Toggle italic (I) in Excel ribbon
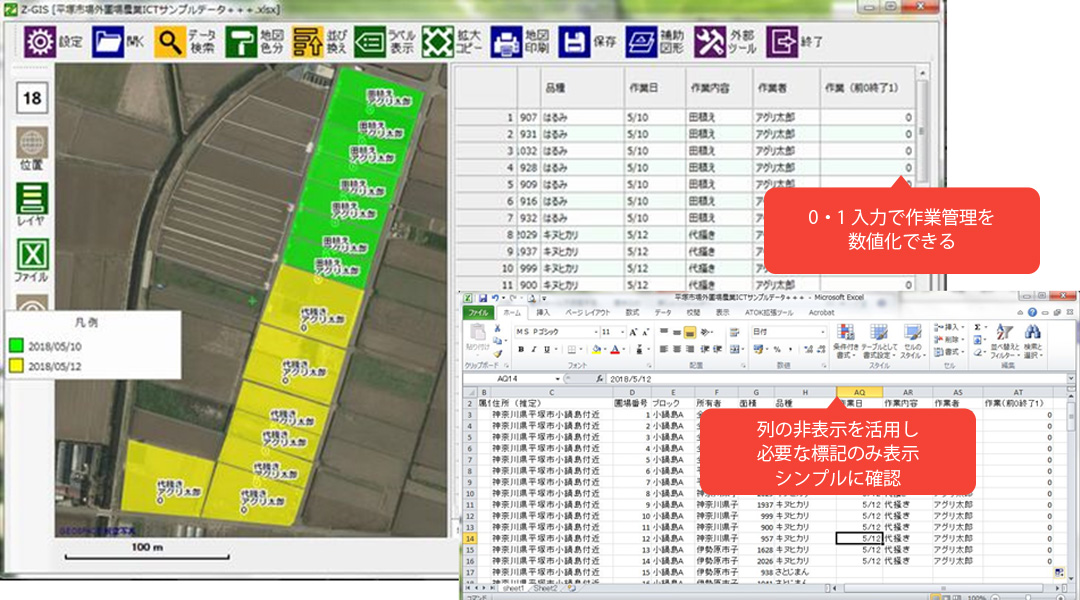The width and height of the screenshot is (1080, 600). pyautogui.click(x=534, y=350)
